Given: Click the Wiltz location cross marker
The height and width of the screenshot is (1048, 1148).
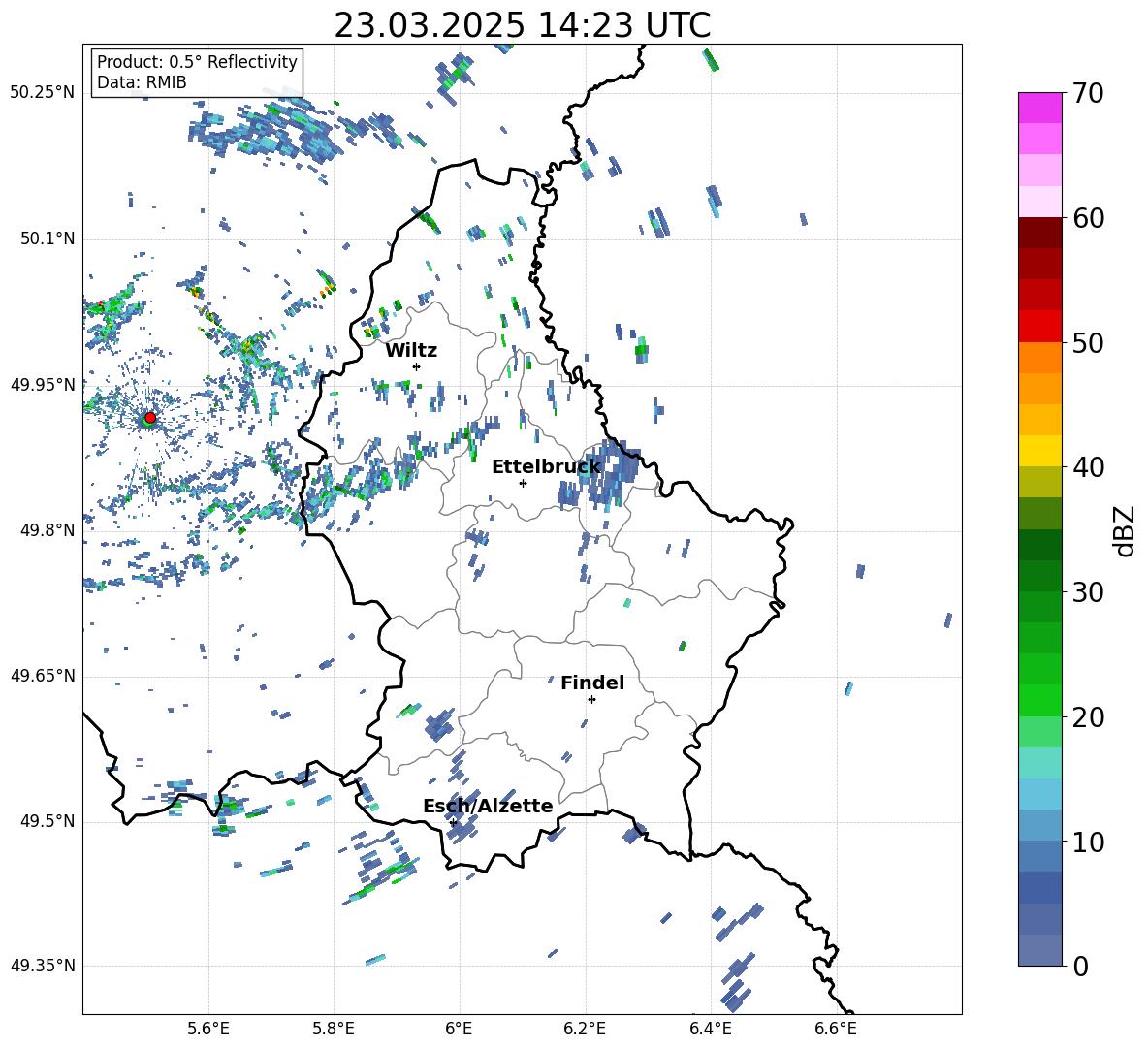Looking at the screenshot, I should pos(416,366).
